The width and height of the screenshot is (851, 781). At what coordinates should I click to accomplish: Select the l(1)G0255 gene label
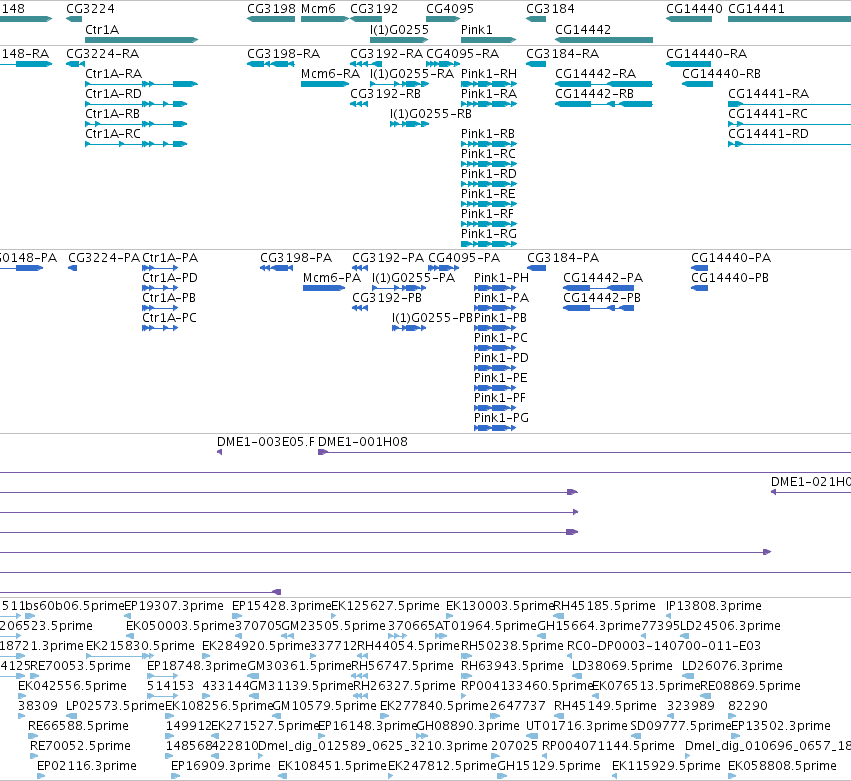click(x=399, y=29)
